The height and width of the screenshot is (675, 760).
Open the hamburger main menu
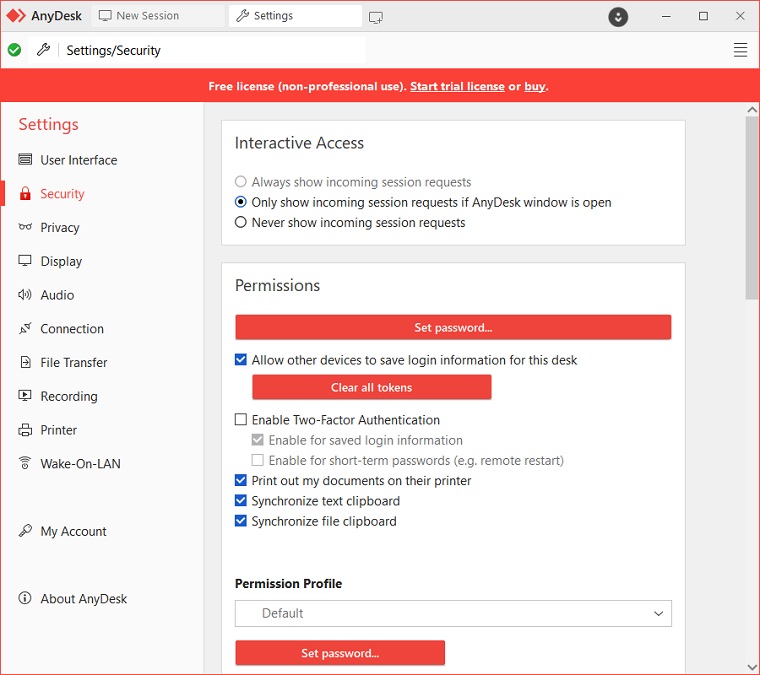[x=740, y=50]
